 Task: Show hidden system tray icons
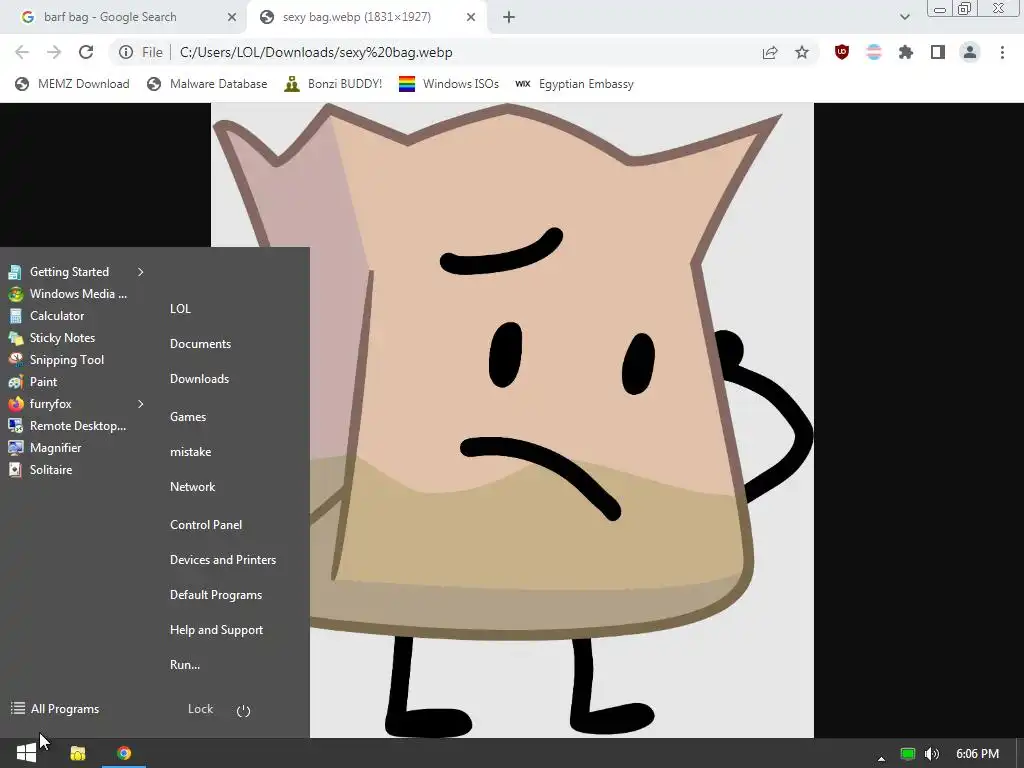click(x=881, y=758)
